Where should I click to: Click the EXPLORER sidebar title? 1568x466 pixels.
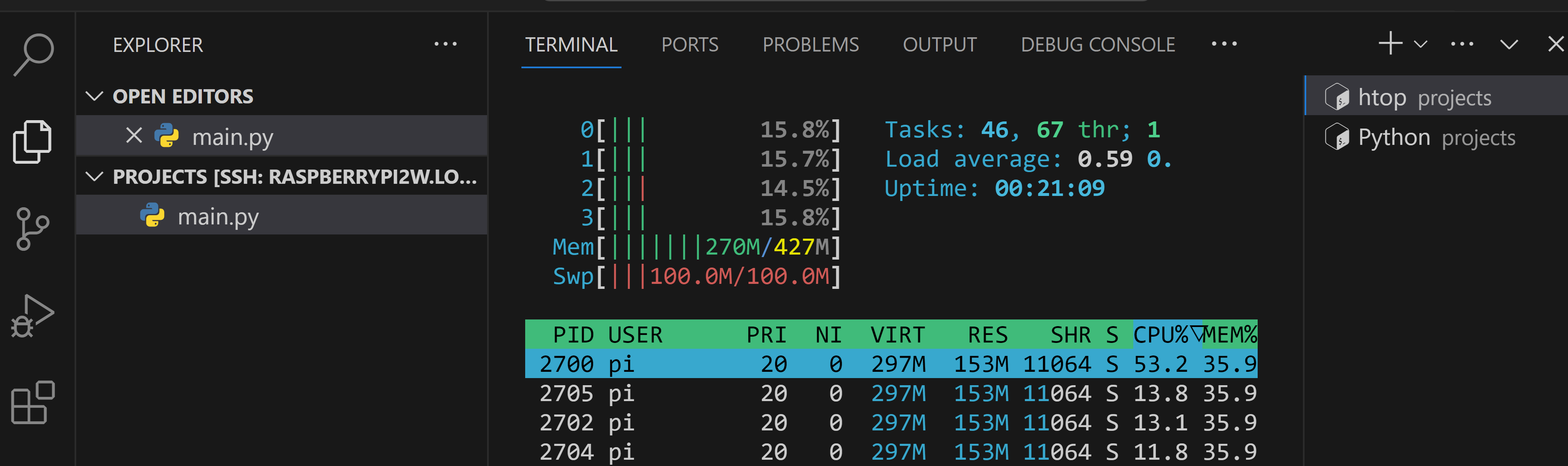157,45
